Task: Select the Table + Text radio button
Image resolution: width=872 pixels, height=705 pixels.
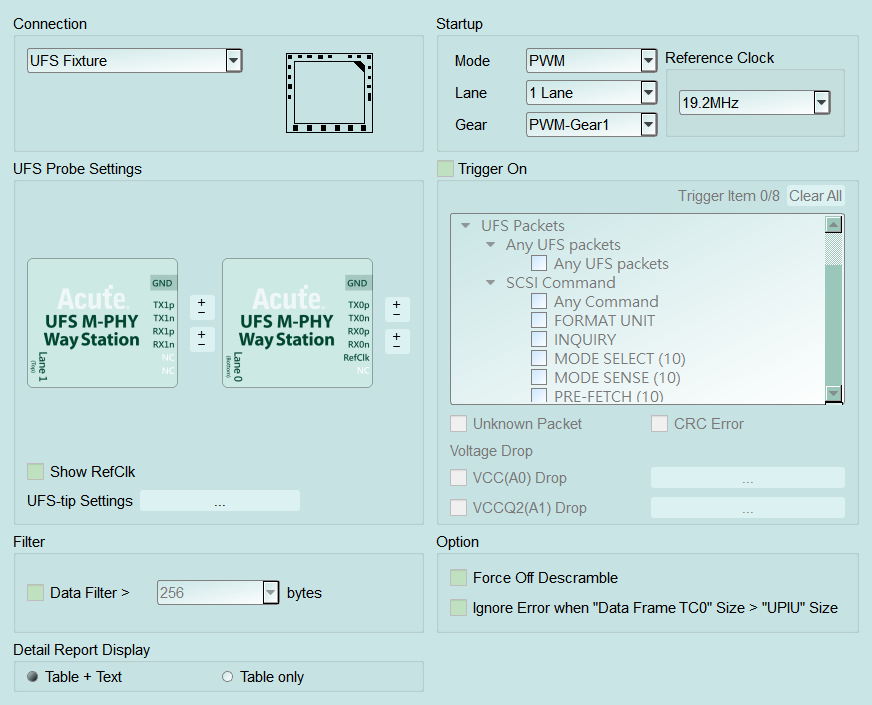Action: pyautogui.click(x=33, y=677)
